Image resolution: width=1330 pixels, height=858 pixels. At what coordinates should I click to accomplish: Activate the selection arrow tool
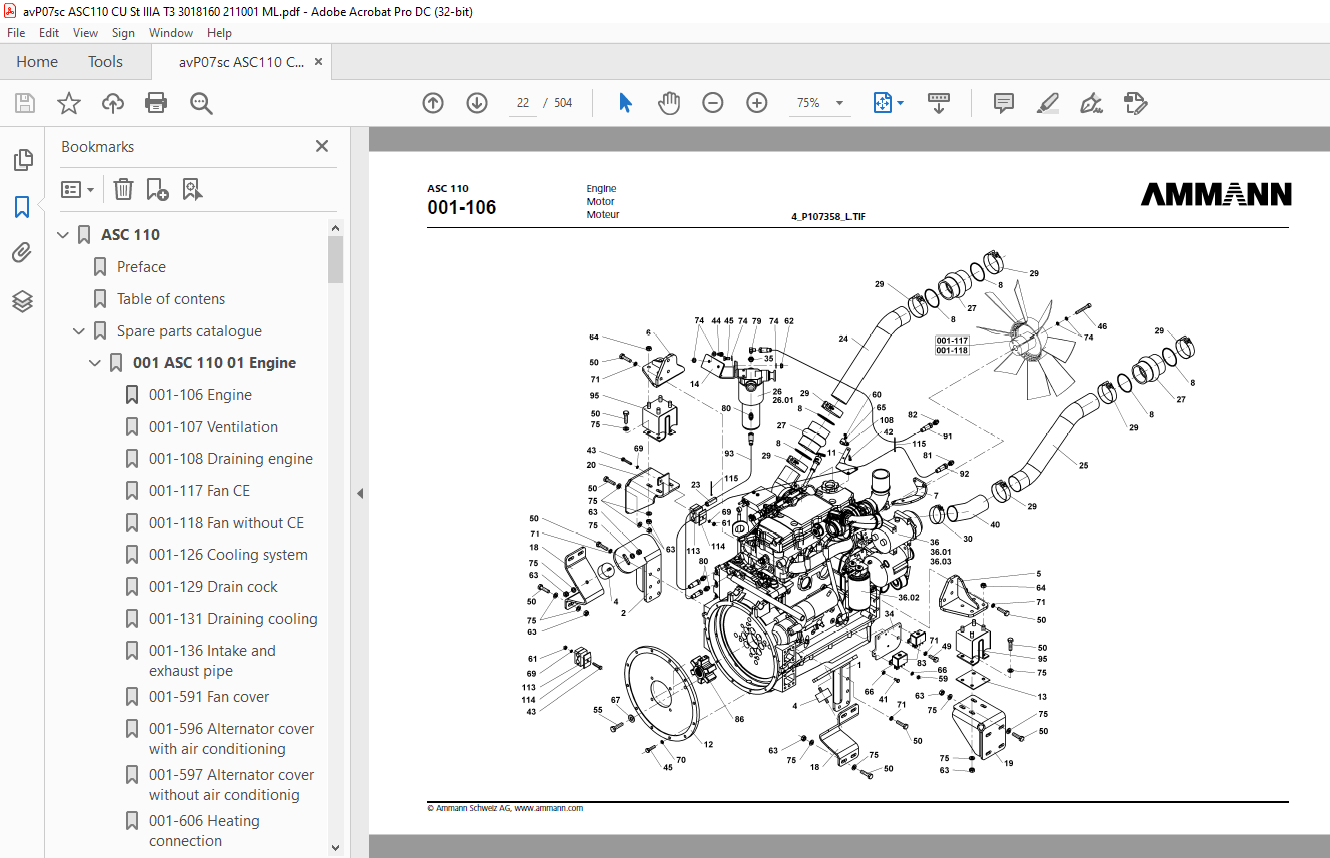point(626,103)
